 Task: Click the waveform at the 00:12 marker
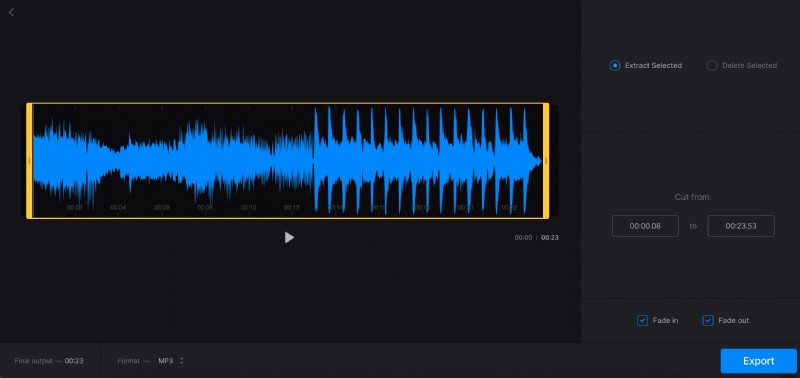pyautogui.click(x=292, y=208)
